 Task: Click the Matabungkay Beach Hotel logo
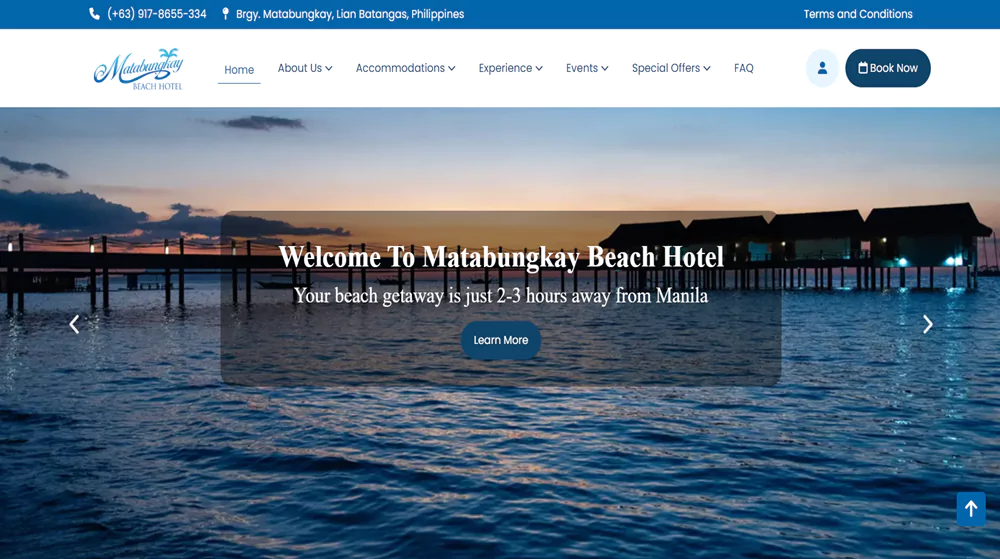(138, 69)
